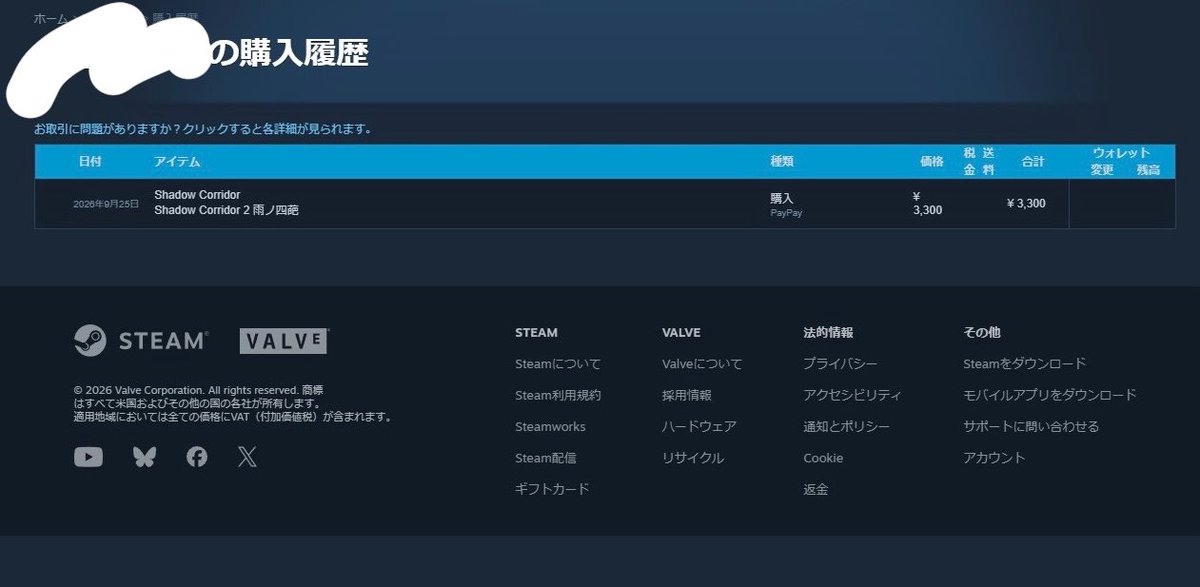Open プライバシー footer link
The height and width of the screenshot is (587, 1200).
click(840, 364)
